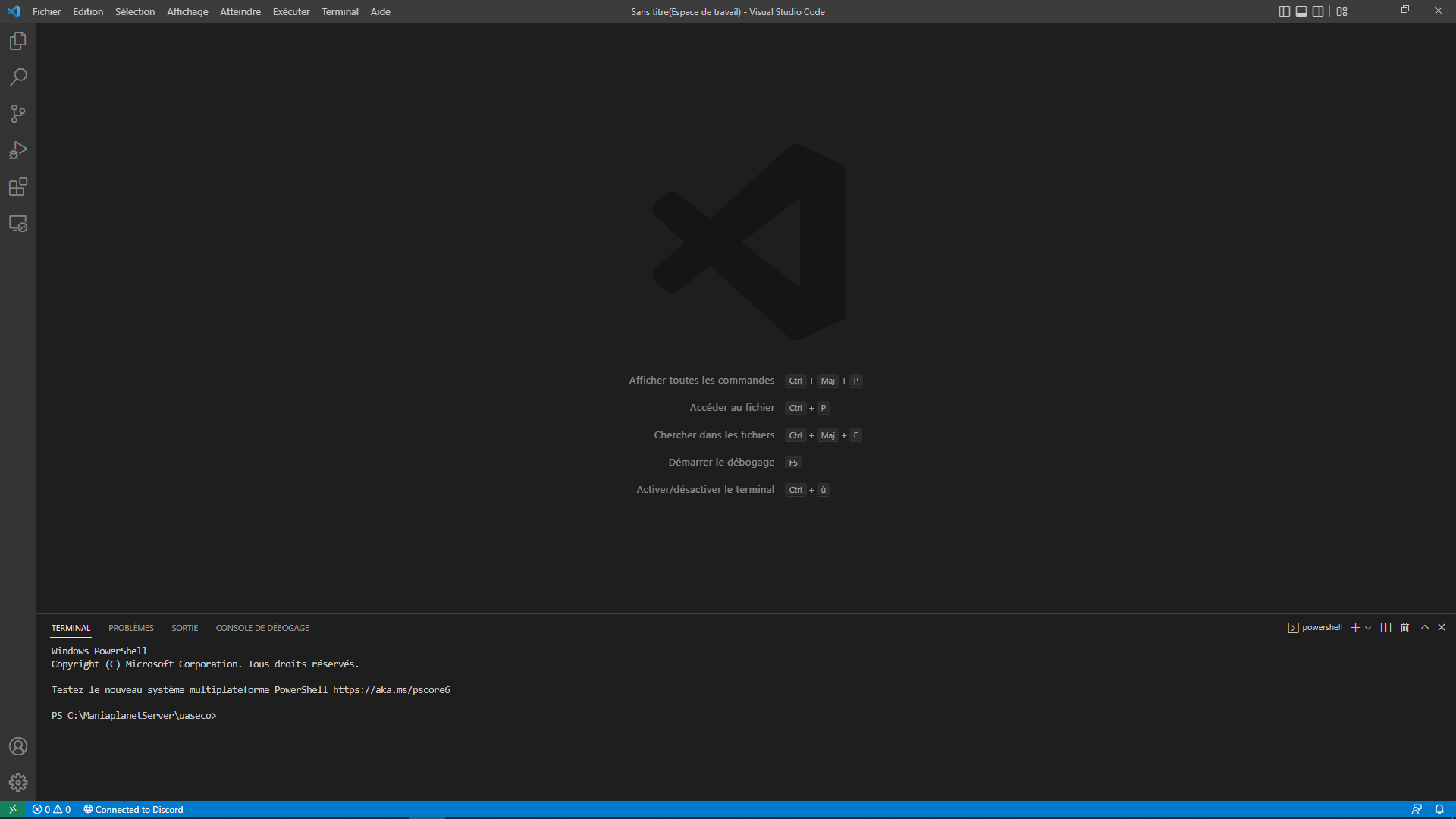Open Remote window via green status icon
Screen dimensions: 1456x819
[x=12, y=809]
